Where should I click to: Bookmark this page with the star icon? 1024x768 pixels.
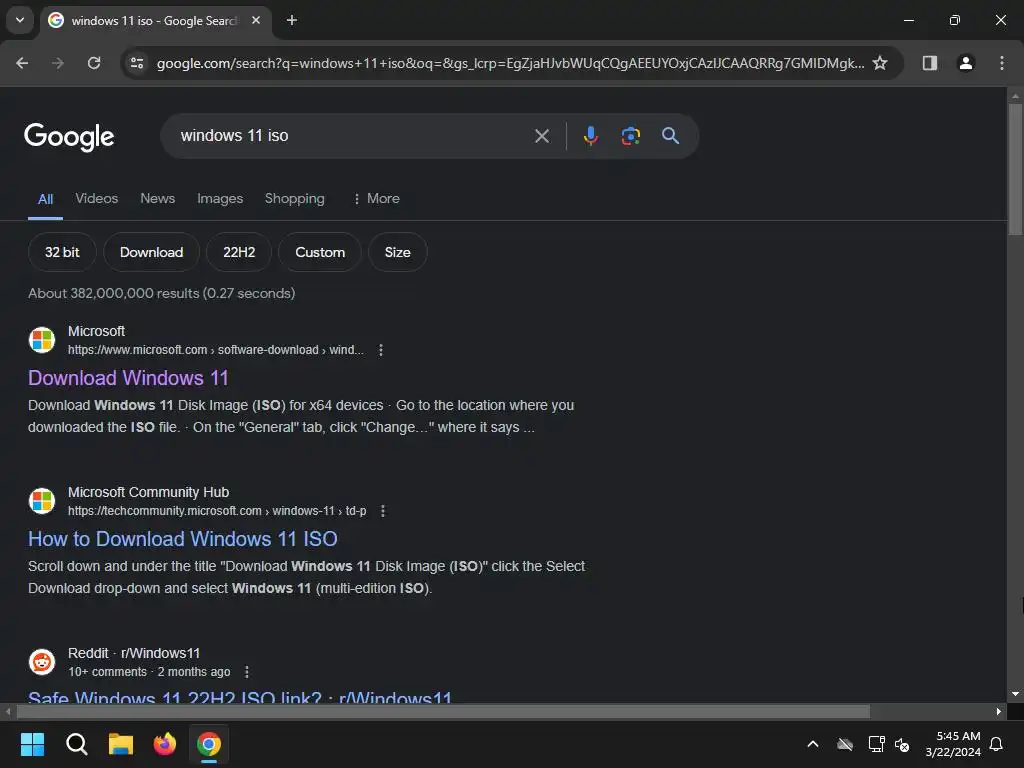coord(880,63)
